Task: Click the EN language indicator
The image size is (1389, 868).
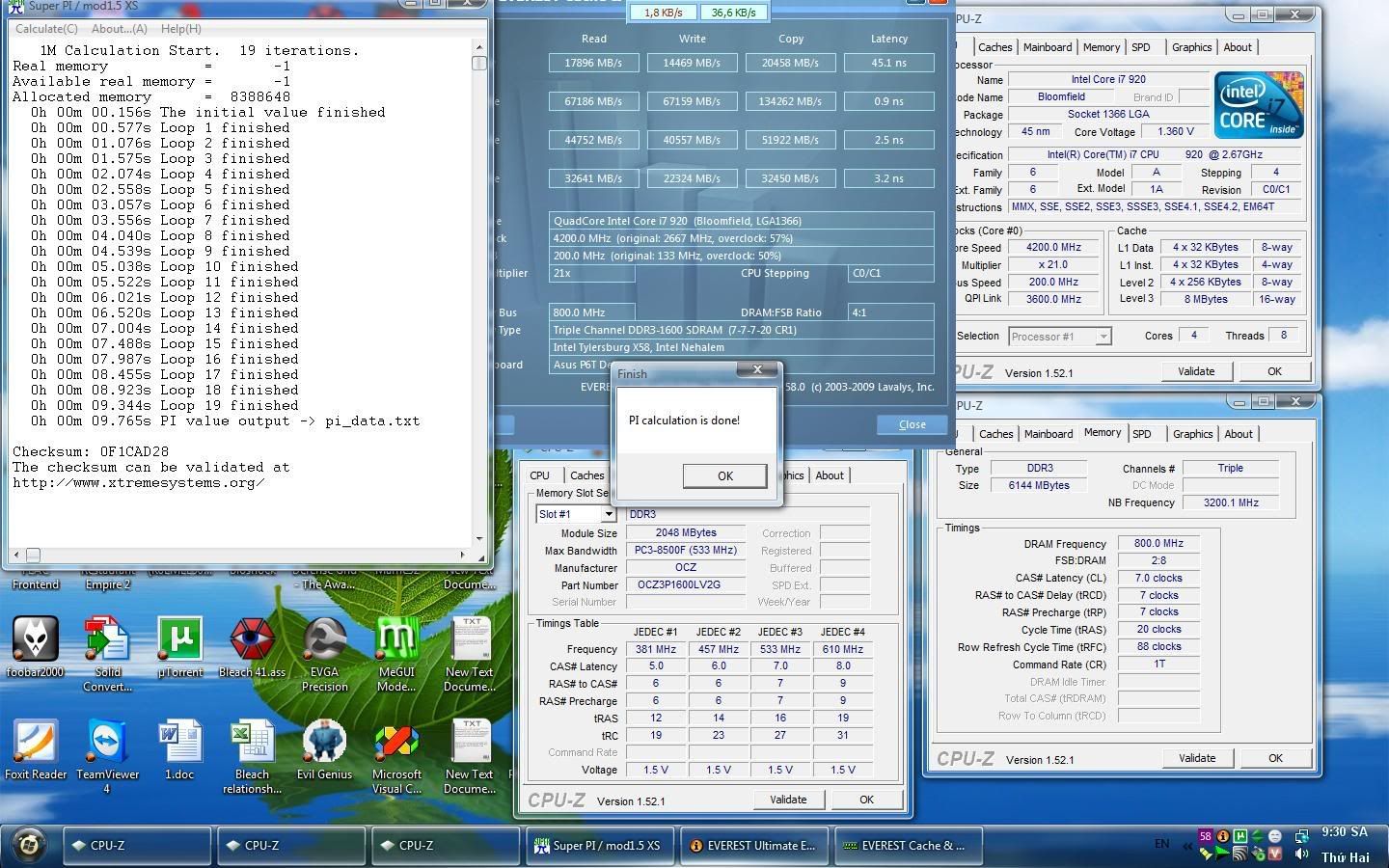Action: 1162,844
